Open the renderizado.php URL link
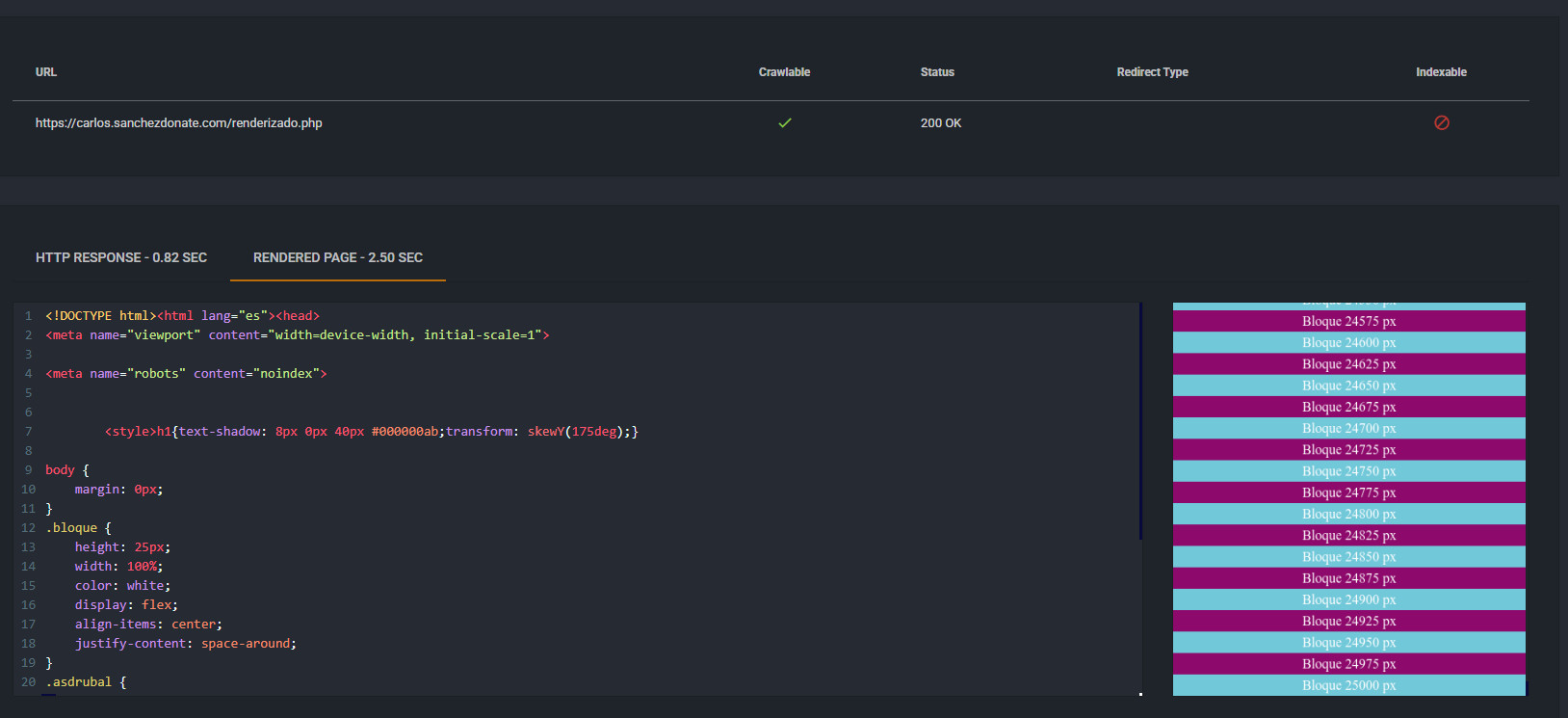1568x718 pixels. coord(179,123)
